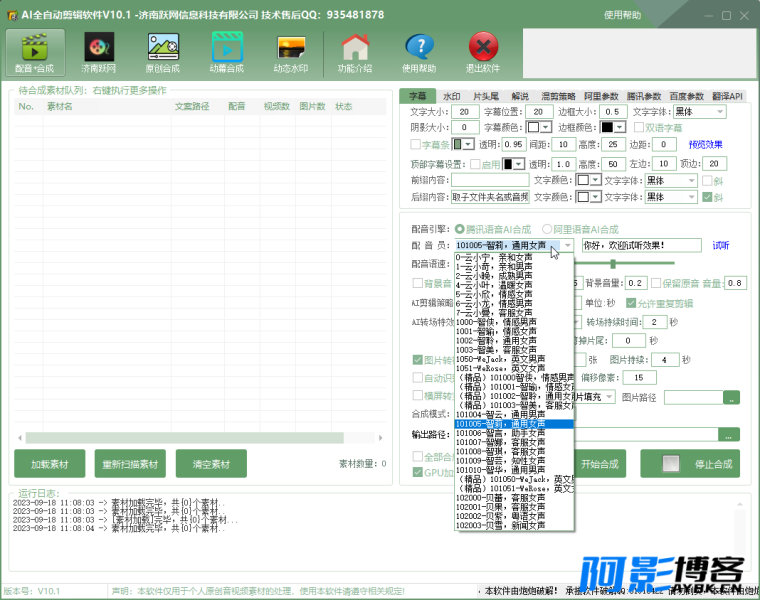
Task: Open the 腾讯参数 tab
Action: [644, 96]
